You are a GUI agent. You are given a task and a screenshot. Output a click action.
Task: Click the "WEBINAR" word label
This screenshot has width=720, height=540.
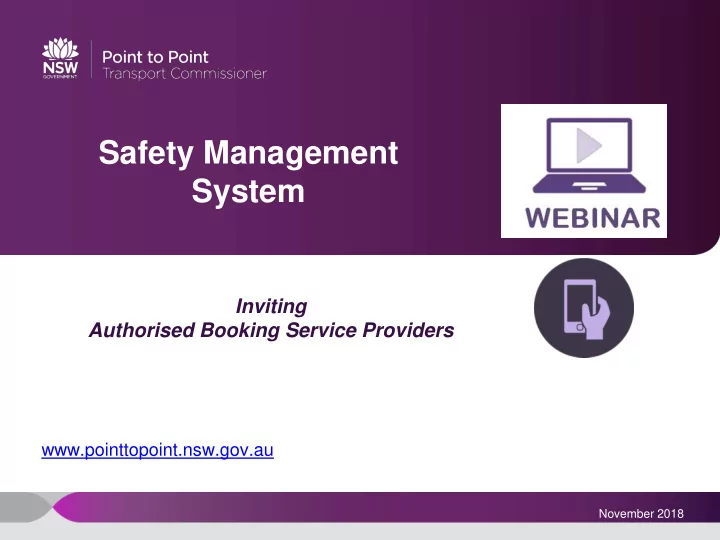[x=593, y=218]
